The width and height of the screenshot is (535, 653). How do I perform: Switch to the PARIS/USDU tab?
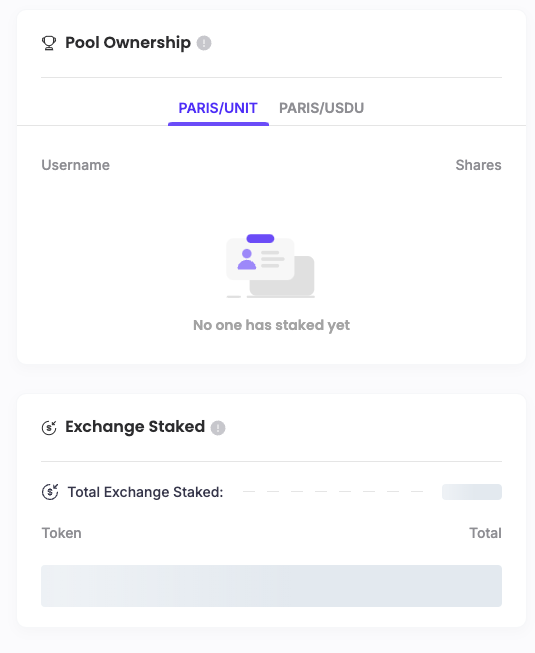(321, 108)
